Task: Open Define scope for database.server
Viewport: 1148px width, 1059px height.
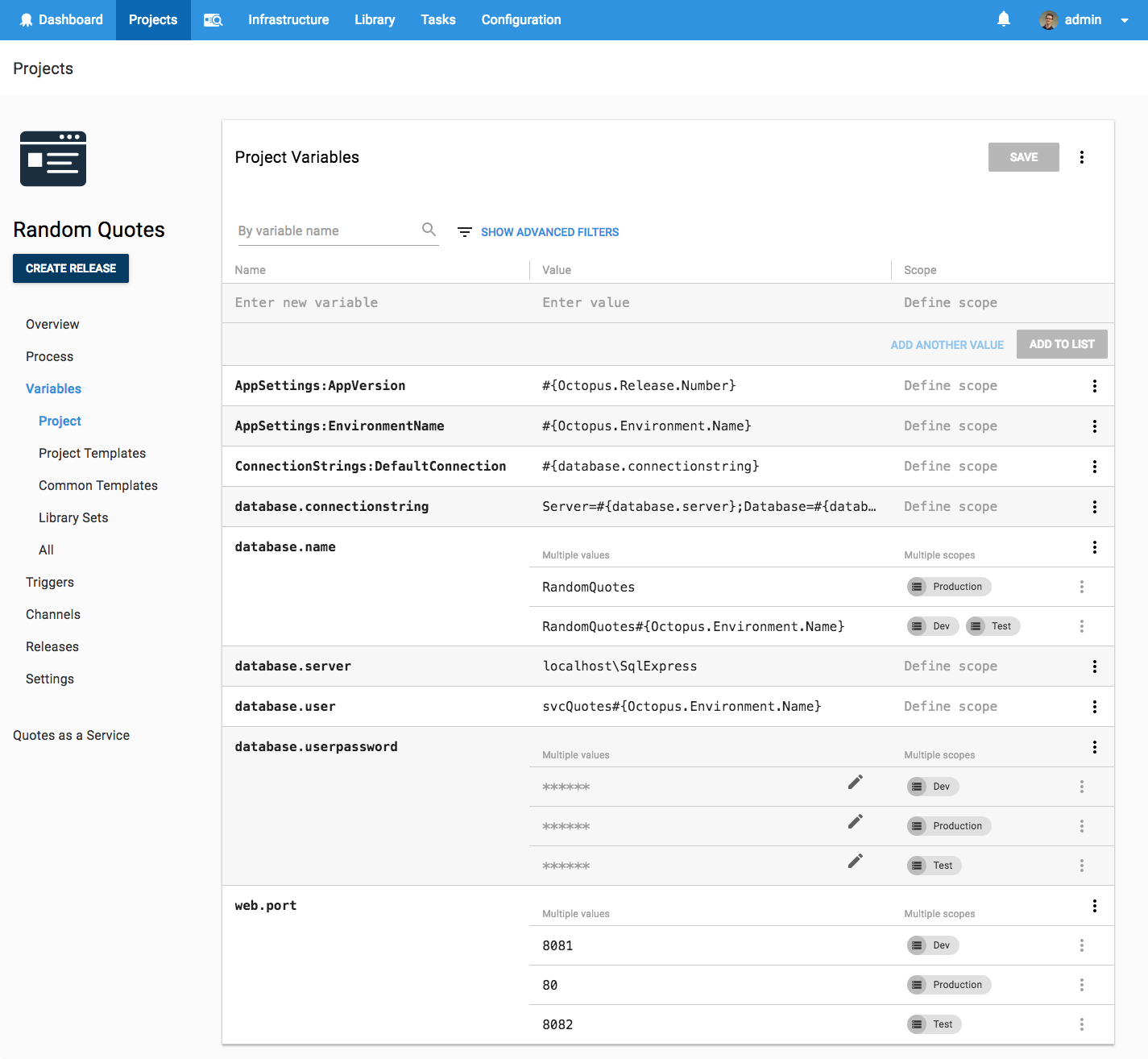Action: (950, 667)
